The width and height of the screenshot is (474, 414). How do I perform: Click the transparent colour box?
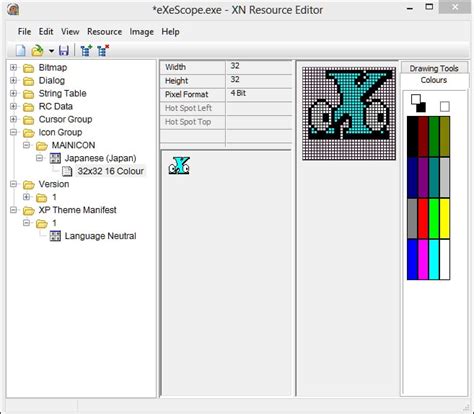[444, 107]
